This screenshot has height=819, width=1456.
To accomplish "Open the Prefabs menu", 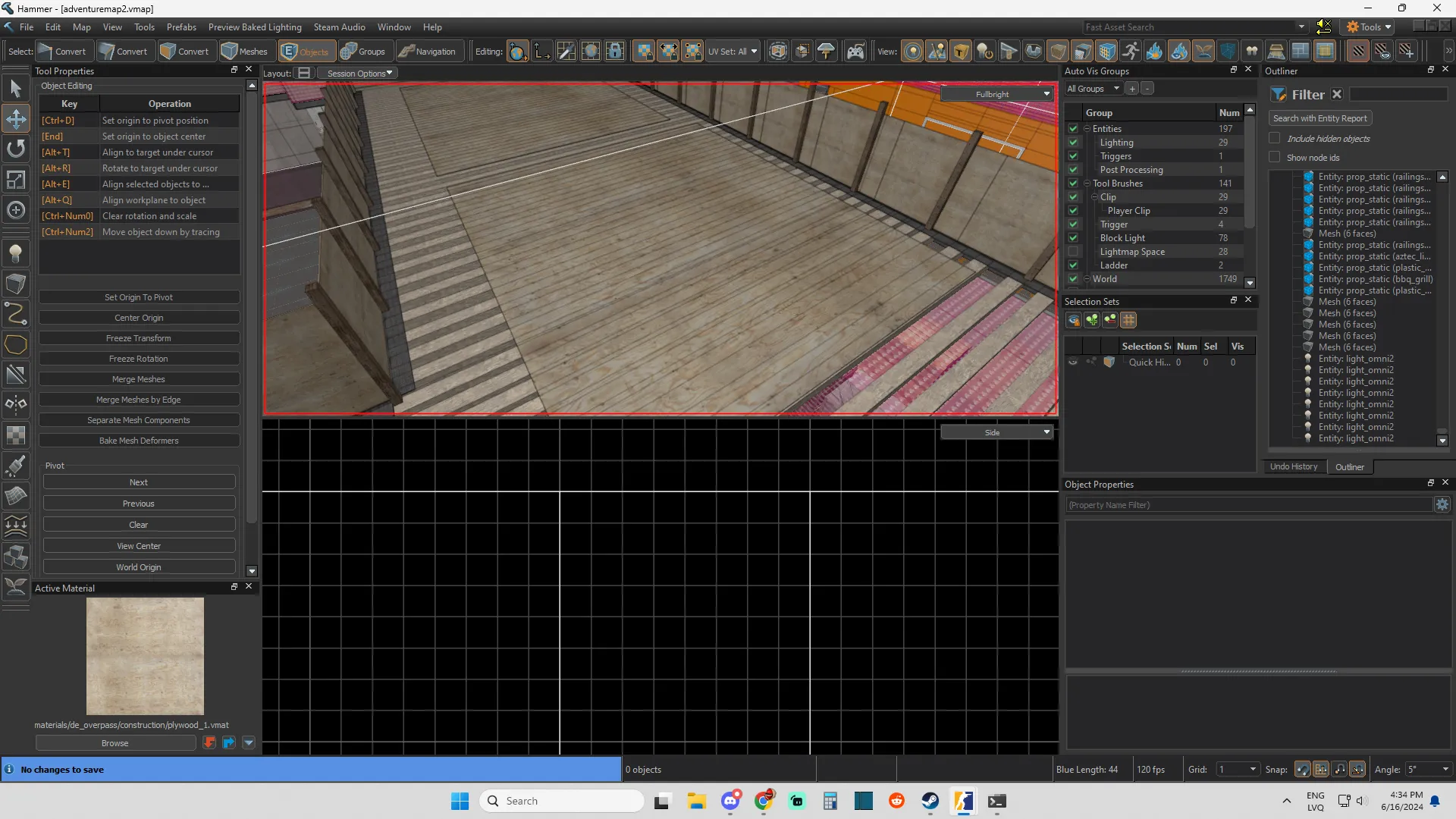I will (x=181, y=27).
